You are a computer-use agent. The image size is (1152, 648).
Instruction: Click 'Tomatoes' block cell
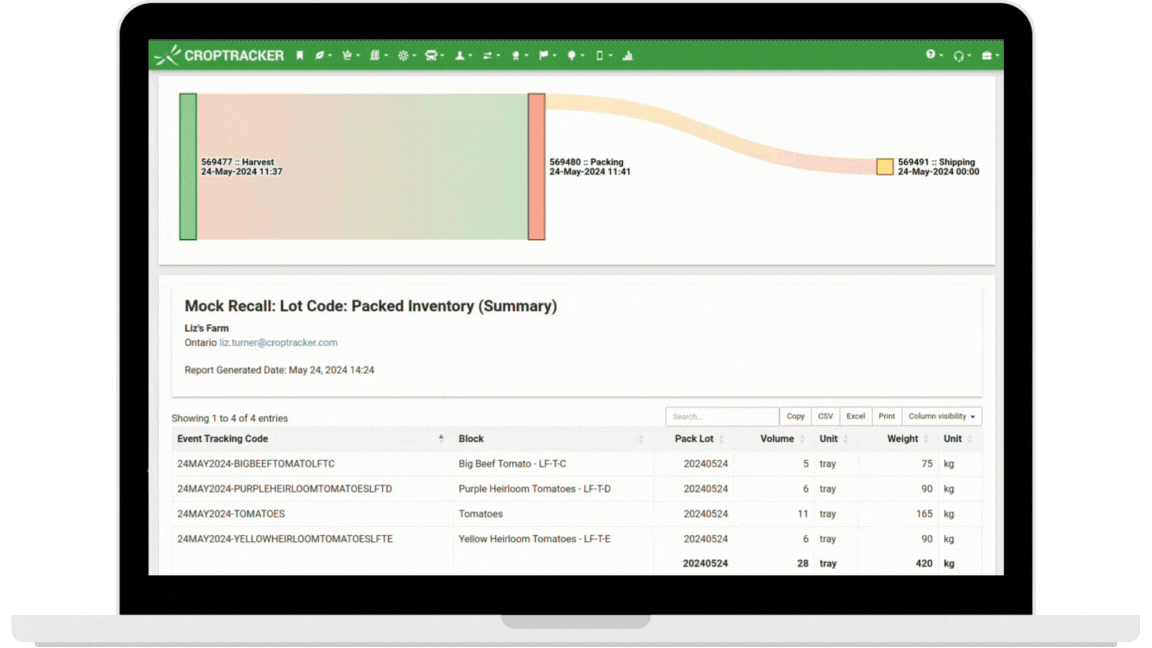pyautogui.click(x=480, y=514)
